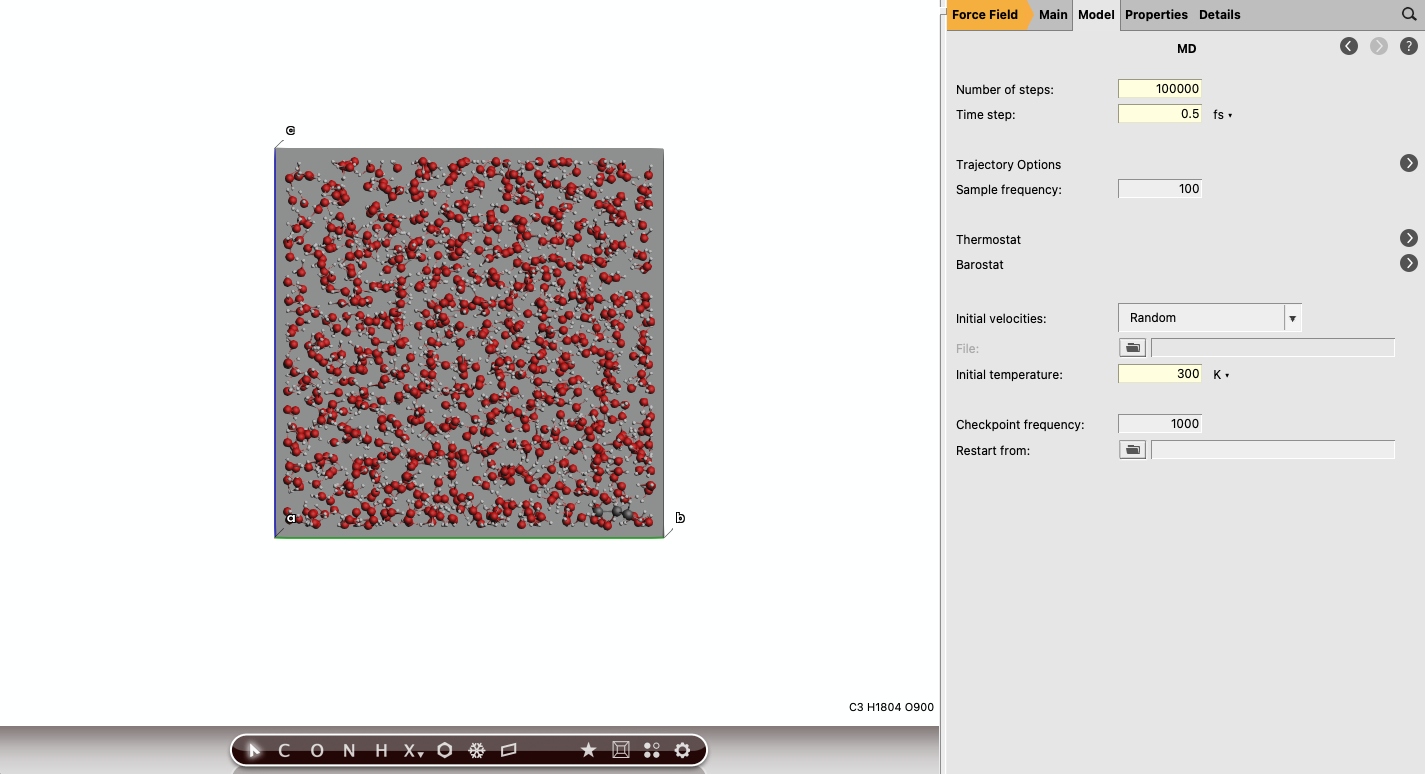Open the settings gear in the toolbar
The height and width of the screenshot is (774, 1425).
(x=681, y=750)
